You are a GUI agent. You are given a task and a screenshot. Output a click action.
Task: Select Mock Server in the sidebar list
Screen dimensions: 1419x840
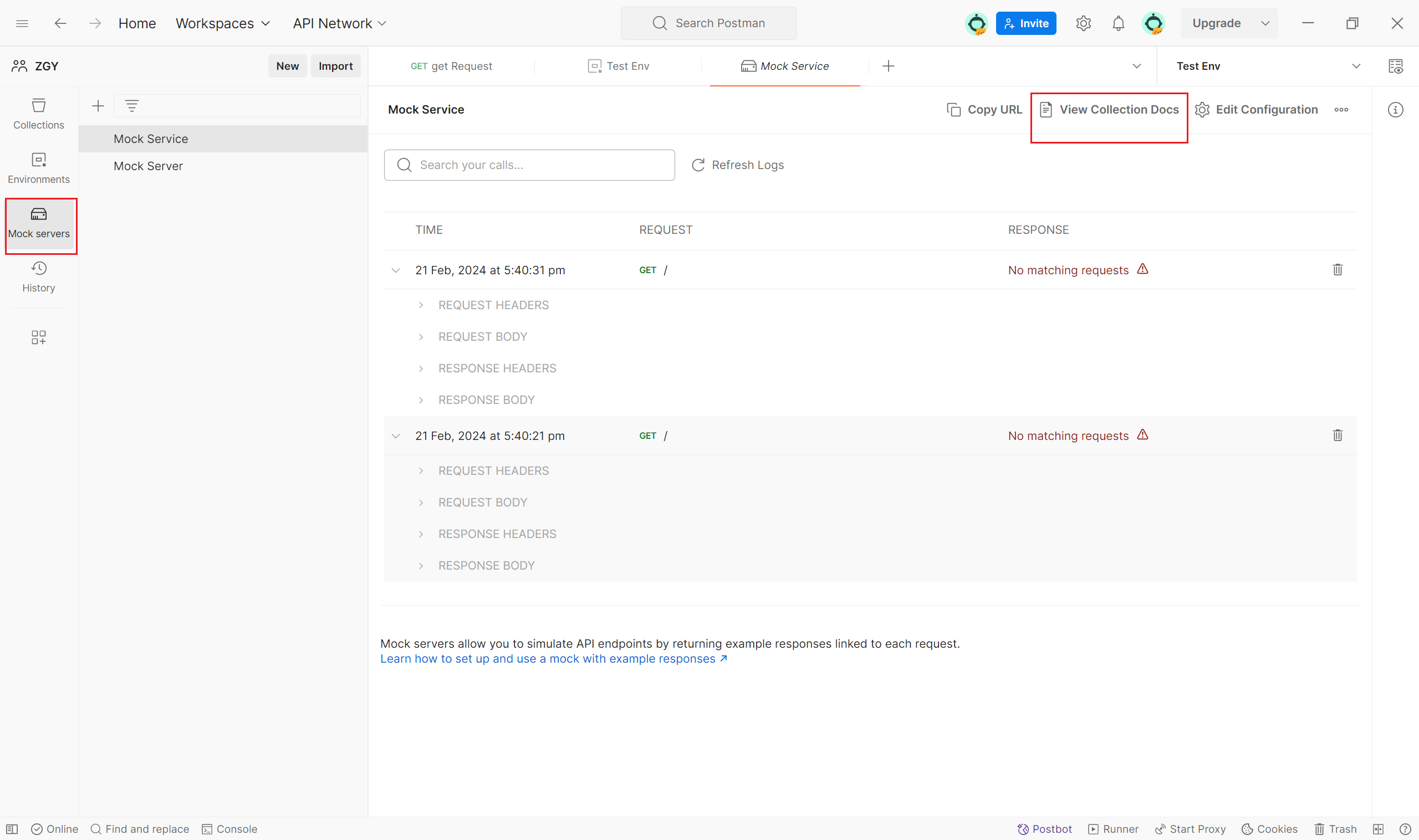click(x=223, y=166)
